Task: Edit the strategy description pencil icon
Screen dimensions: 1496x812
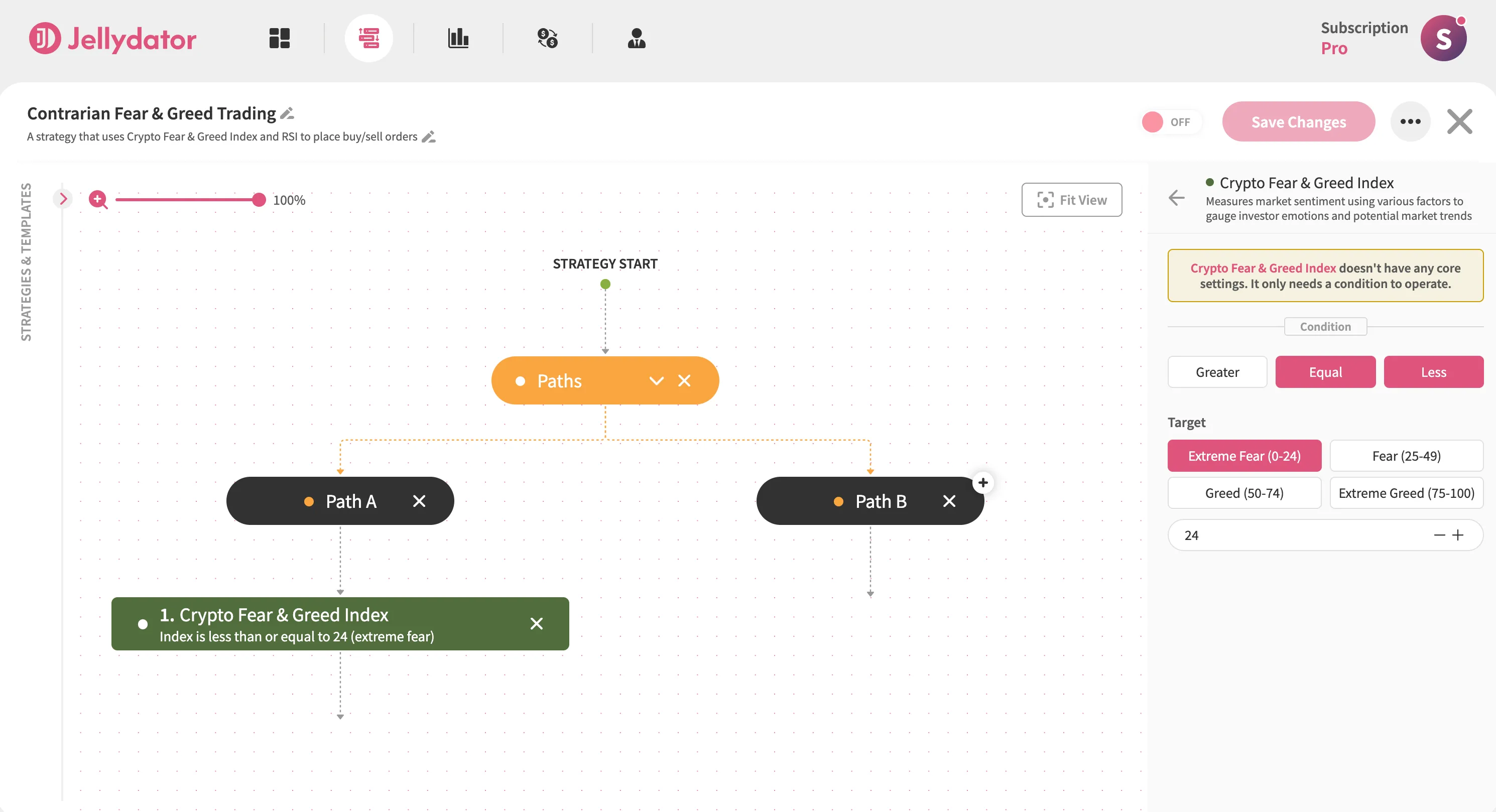Action: (x=429, y=137)
